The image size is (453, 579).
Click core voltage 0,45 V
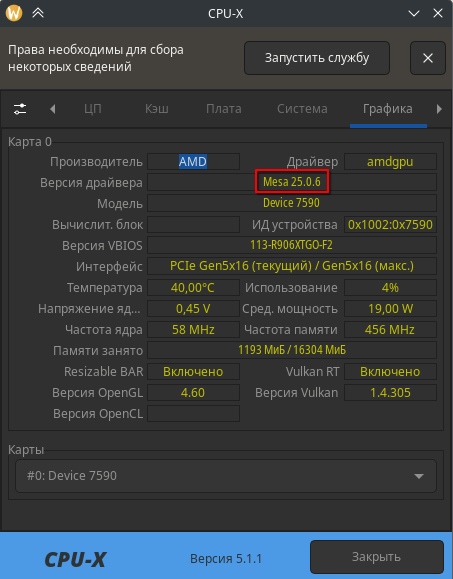tap(193, 309)
